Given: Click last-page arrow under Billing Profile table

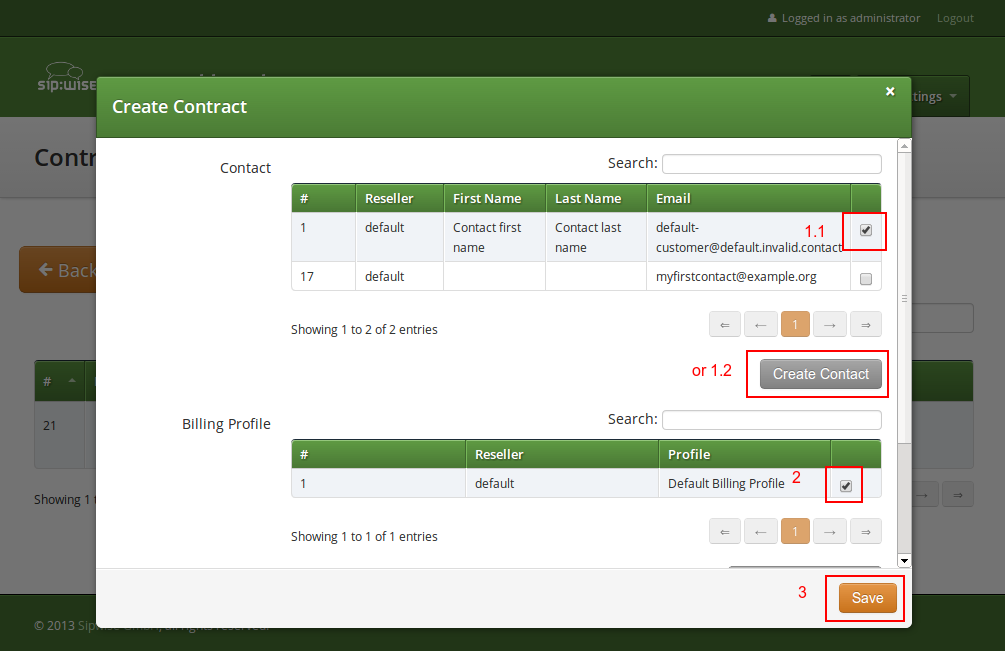Looking at the screenshot, I should click(x=865, y=530).
